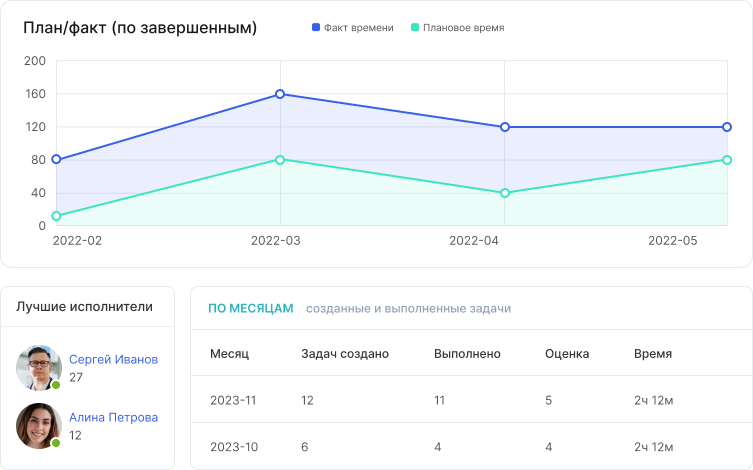Screen dimensions: 753x470
Task: Toggle the Факт времени legend series
Action: coord(353,28)
